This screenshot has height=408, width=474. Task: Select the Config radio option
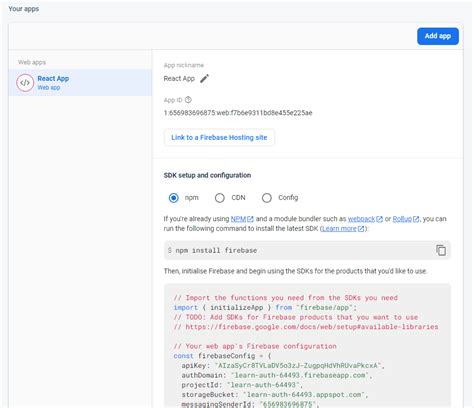pyautogui.click(x=267, y=198)
